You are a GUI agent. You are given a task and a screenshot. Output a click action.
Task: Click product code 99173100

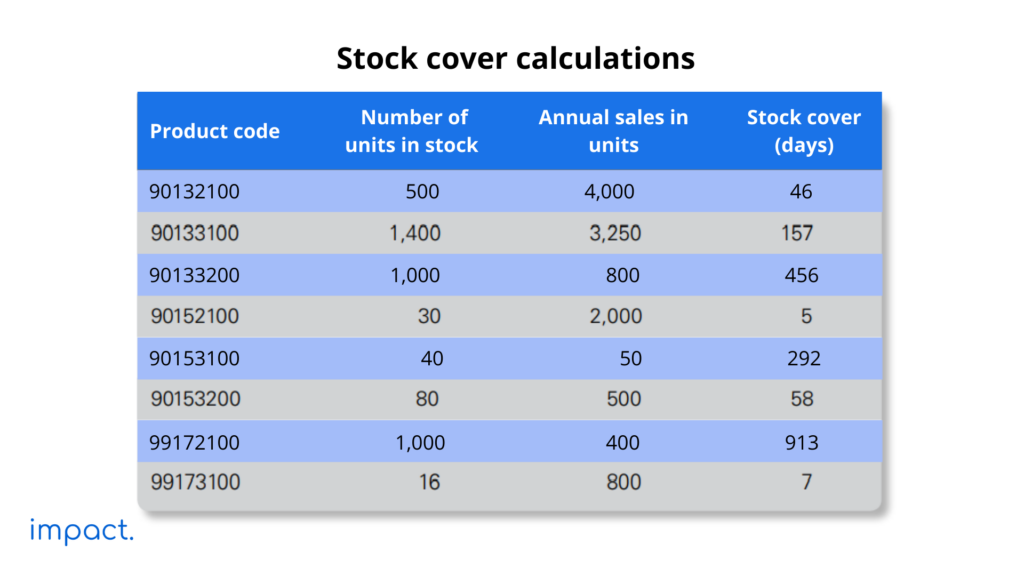tap(195, 482)
